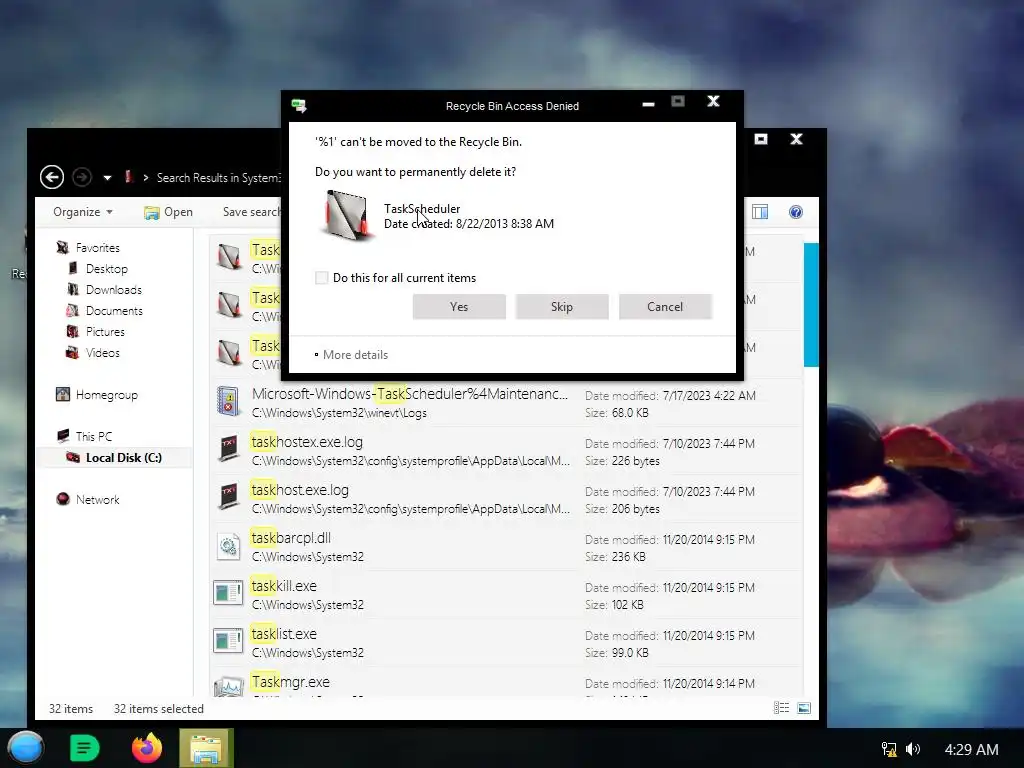The image size is (1024, 768).
Task: Click the taskhost.exe.log file icon
Action: [x=229, y=498]
